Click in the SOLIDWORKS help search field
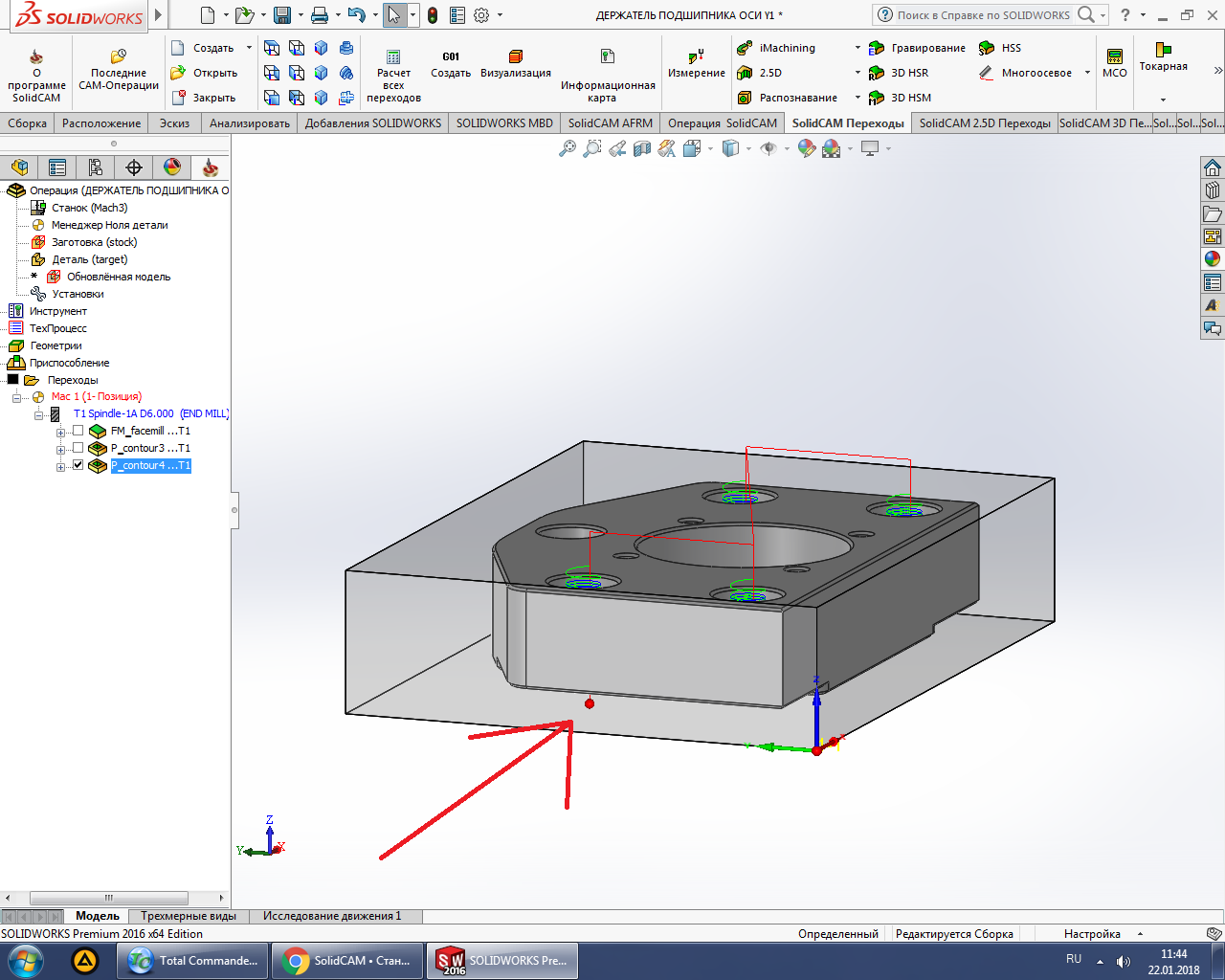Screen dimensions: 1225x980 (x=983, y=15)
